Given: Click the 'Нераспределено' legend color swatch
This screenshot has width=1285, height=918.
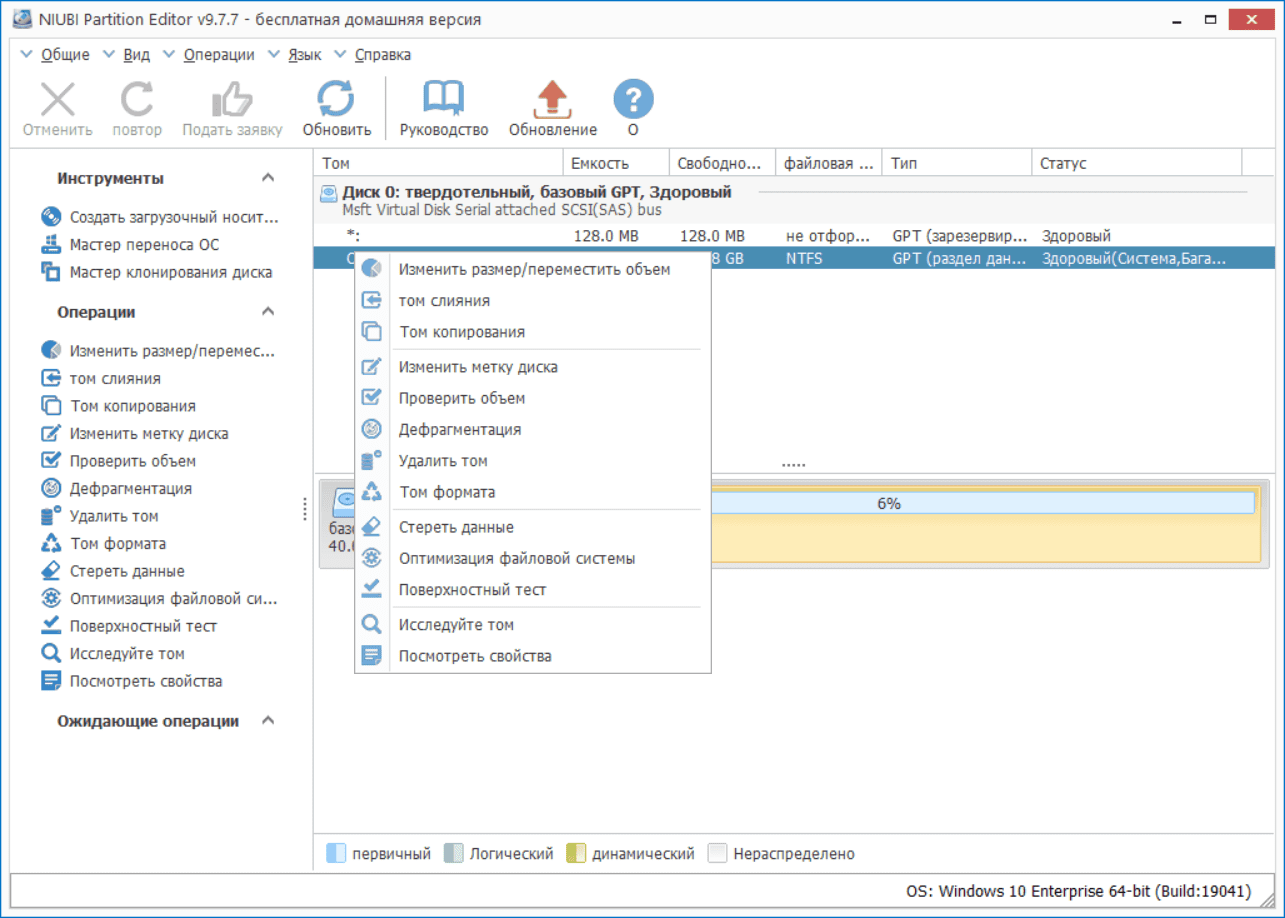Looking at the screenshot, I should 717,854.
